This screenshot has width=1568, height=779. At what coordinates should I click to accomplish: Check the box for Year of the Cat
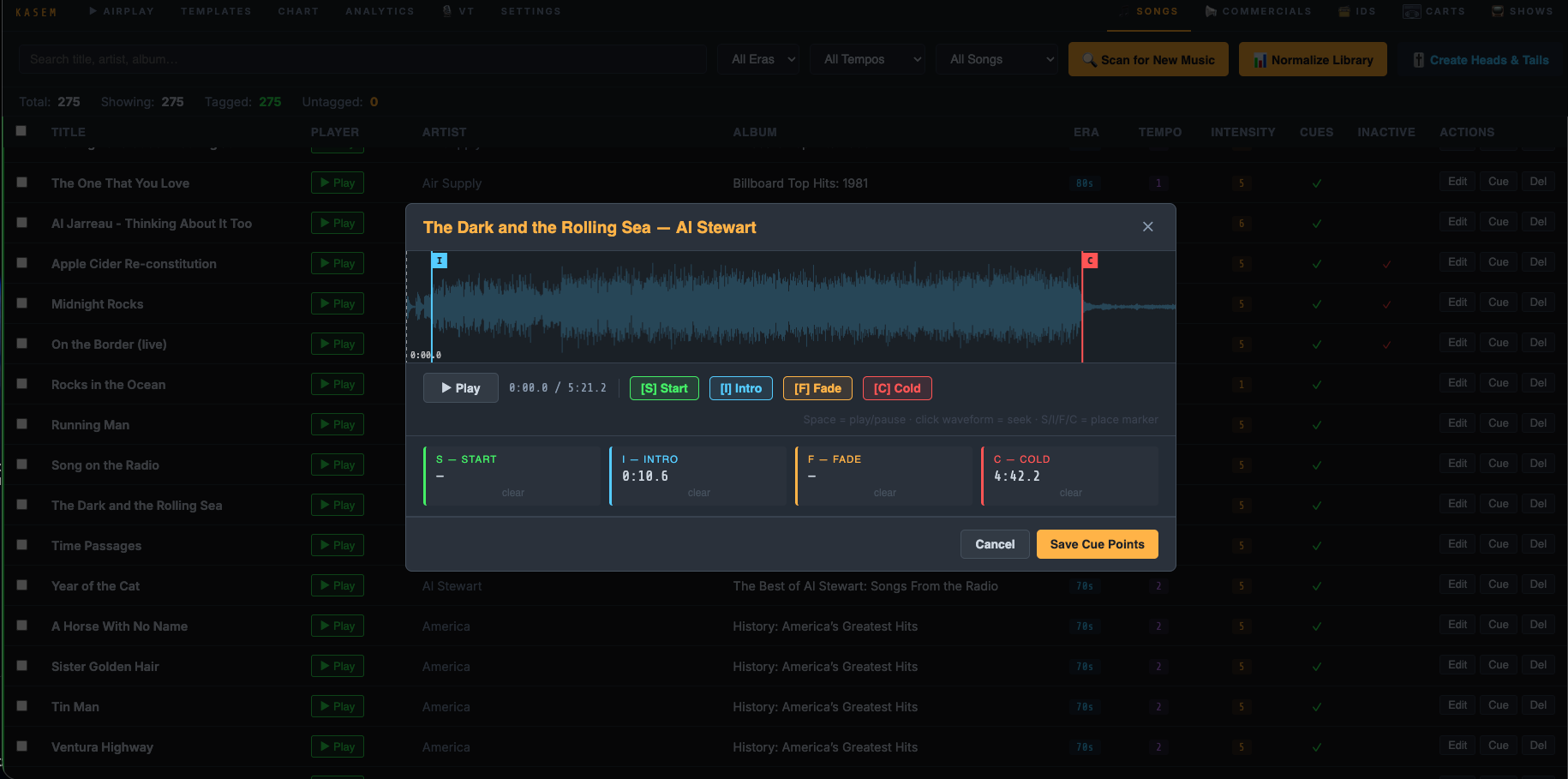21,585
